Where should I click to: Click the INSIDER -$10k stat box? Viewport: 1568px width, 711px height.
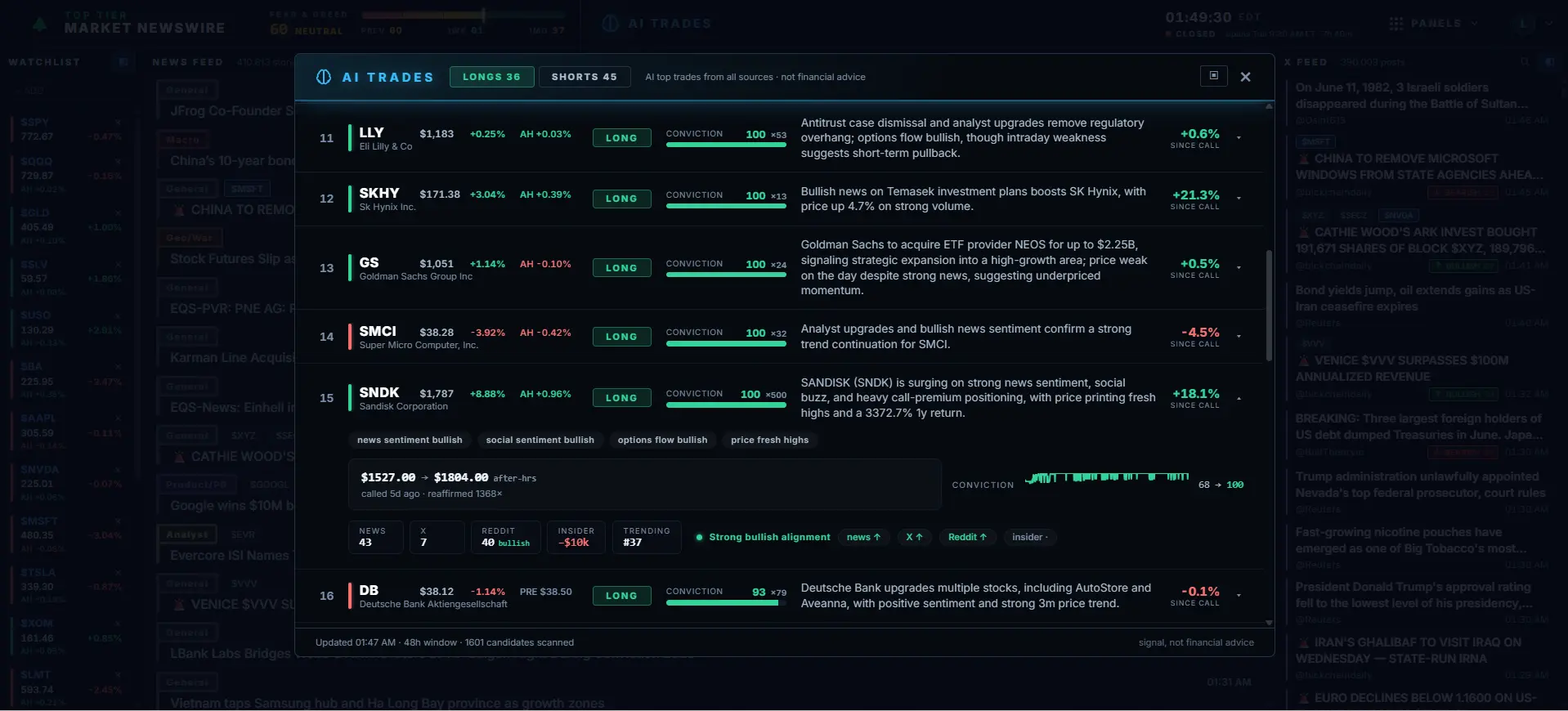pyautogui.click(x=576, y=537)
